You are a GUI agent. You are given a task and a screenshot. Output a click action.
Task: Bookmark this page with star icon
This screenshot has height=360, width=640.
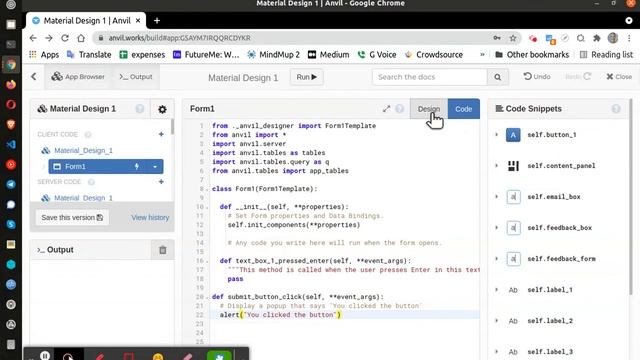click(513, 38)
